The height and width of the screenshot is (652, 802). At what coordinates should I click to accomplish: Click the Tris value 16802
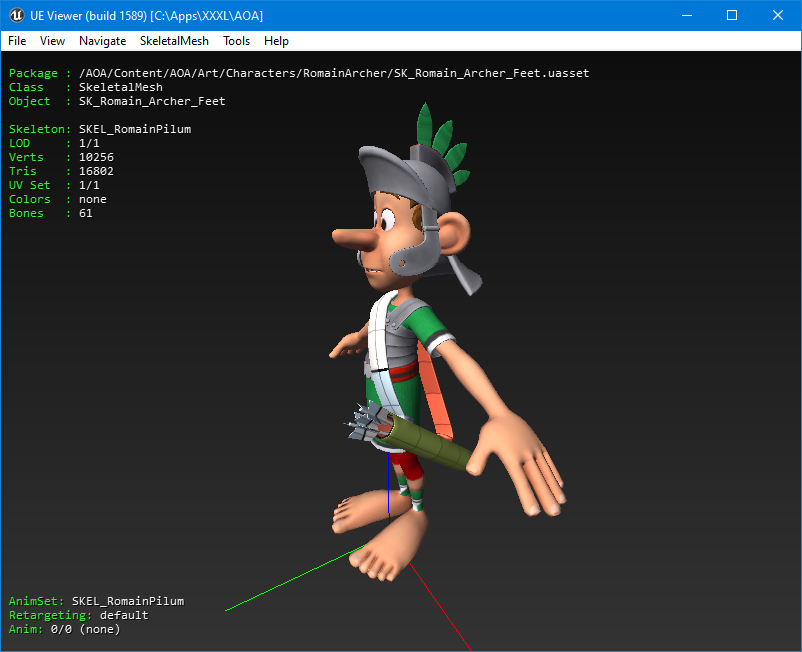coord(96,171)
